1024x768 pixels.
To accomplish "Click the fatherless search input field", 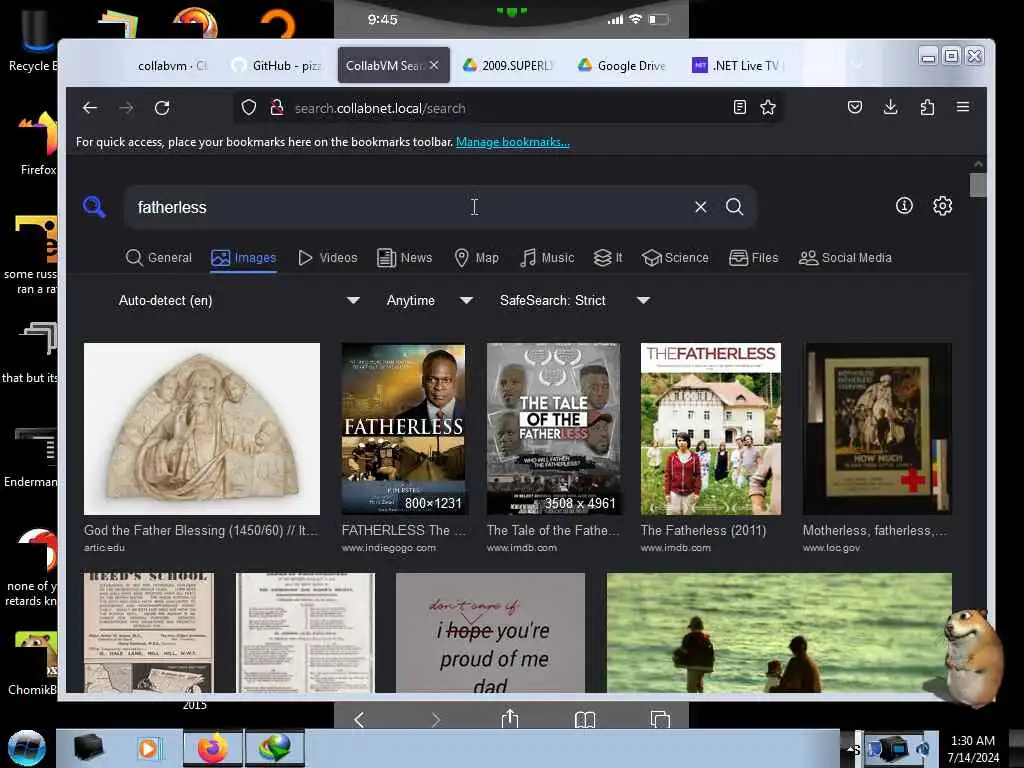I will click(408, 207).
